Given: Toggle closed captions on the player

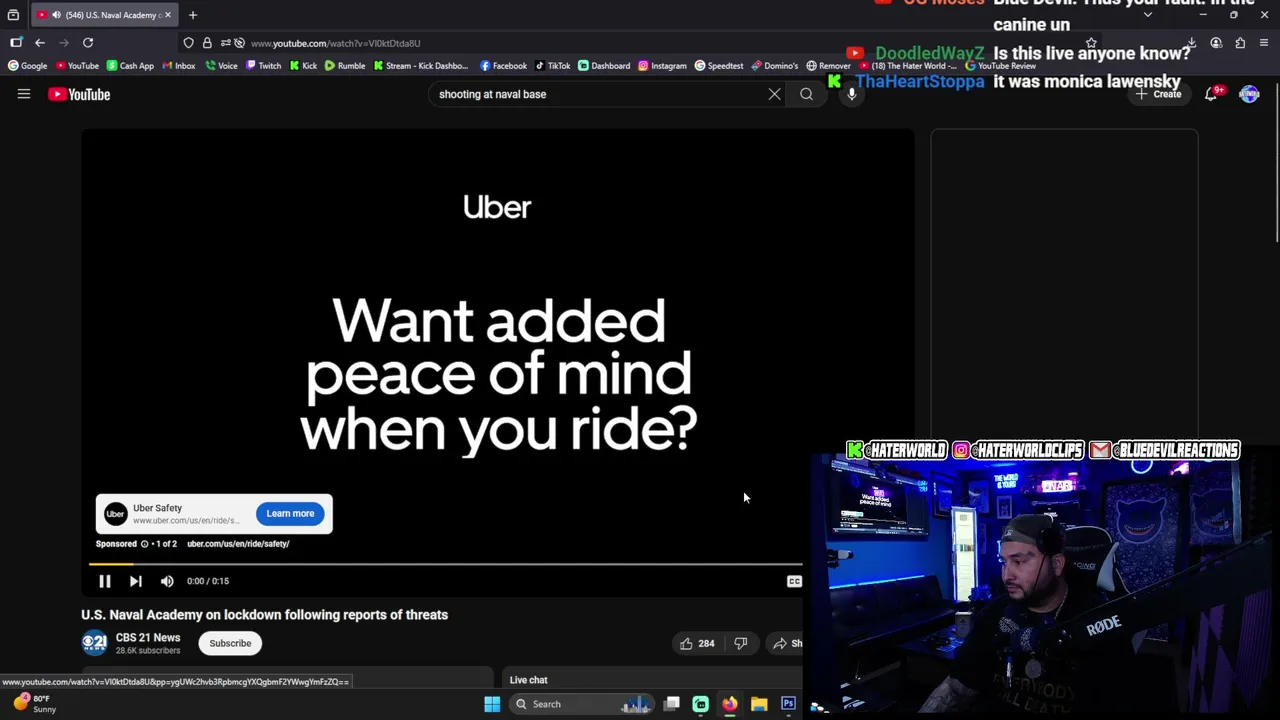Looking at the screenshot, I should coord(794,581).
